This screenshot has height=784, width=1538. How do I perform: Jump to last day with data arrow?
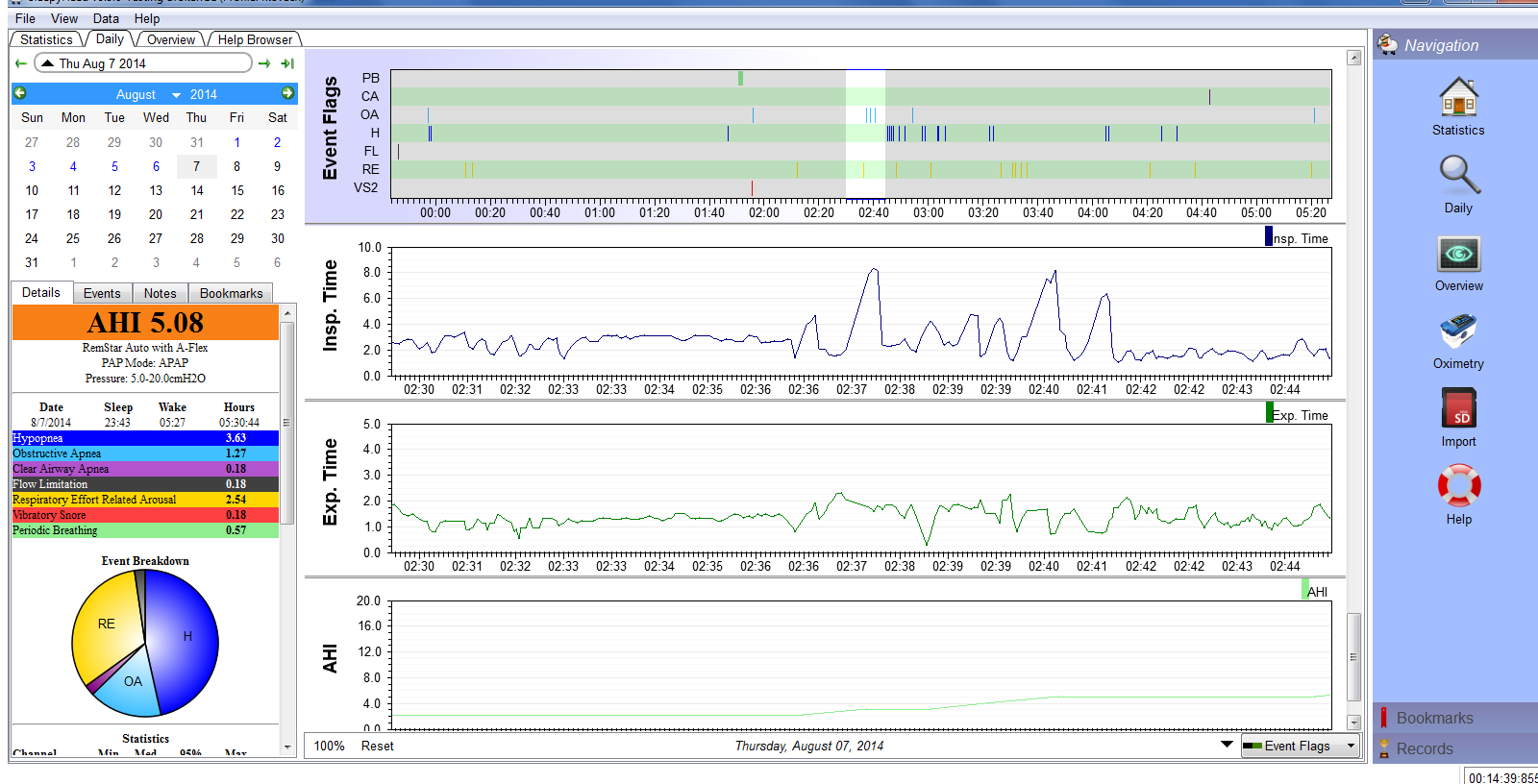pyautogui.click(x=287, y=63)
